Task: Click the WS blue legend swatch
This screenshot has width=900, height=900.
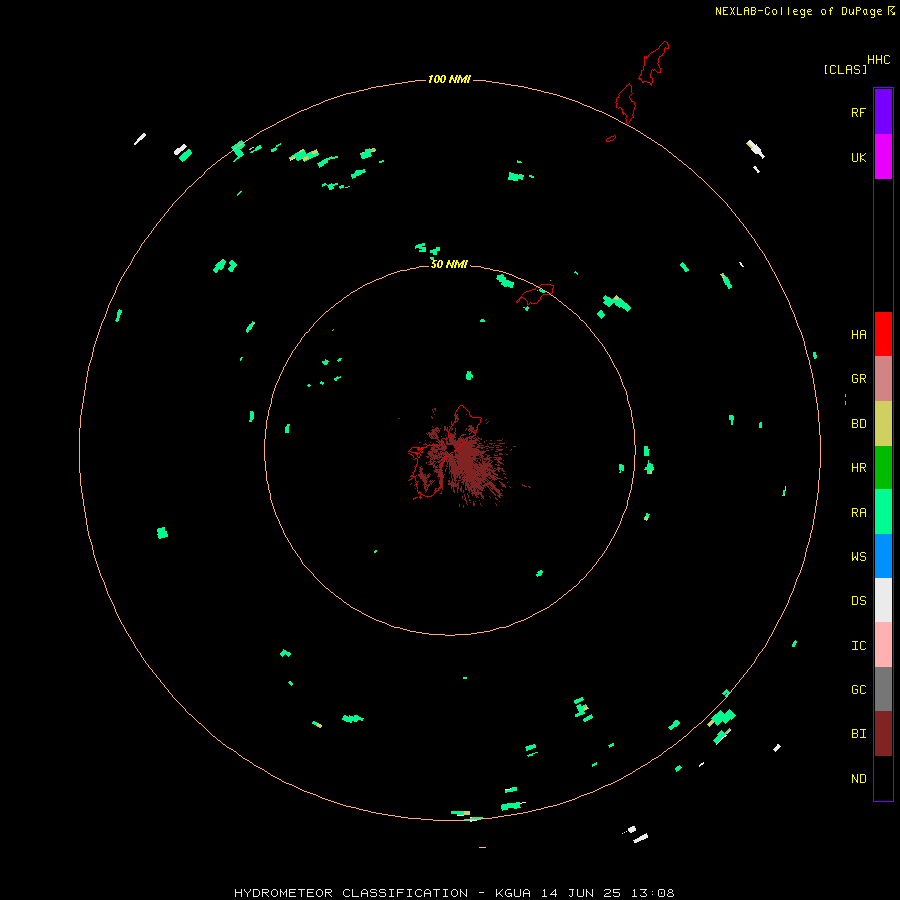Action: [x=883, y=556]
